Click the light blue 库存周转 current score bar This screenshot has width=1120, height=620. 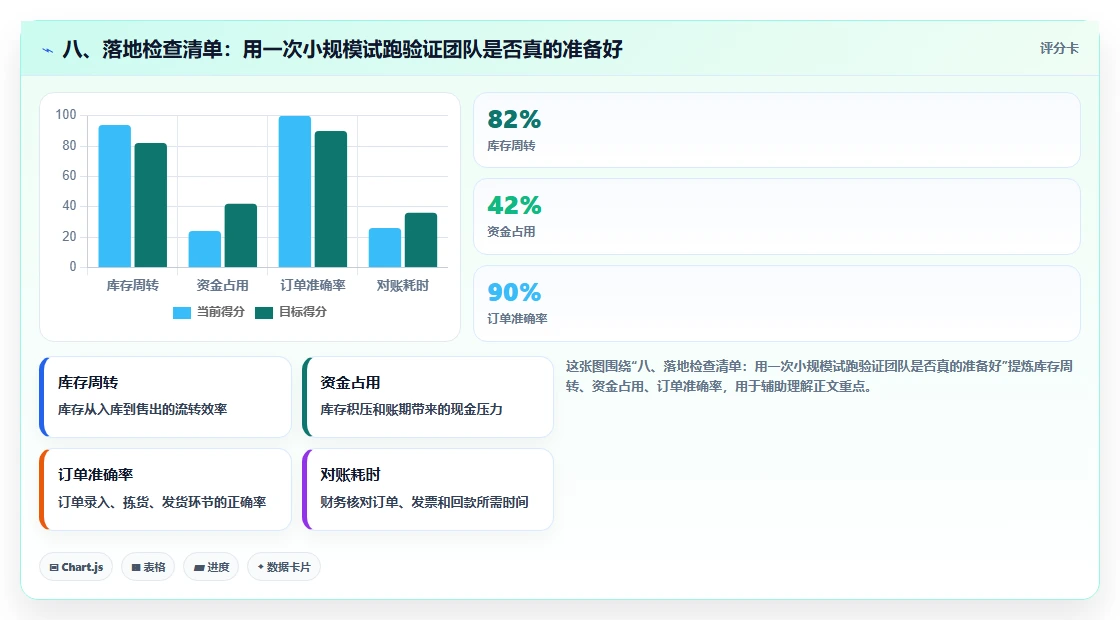114,196
